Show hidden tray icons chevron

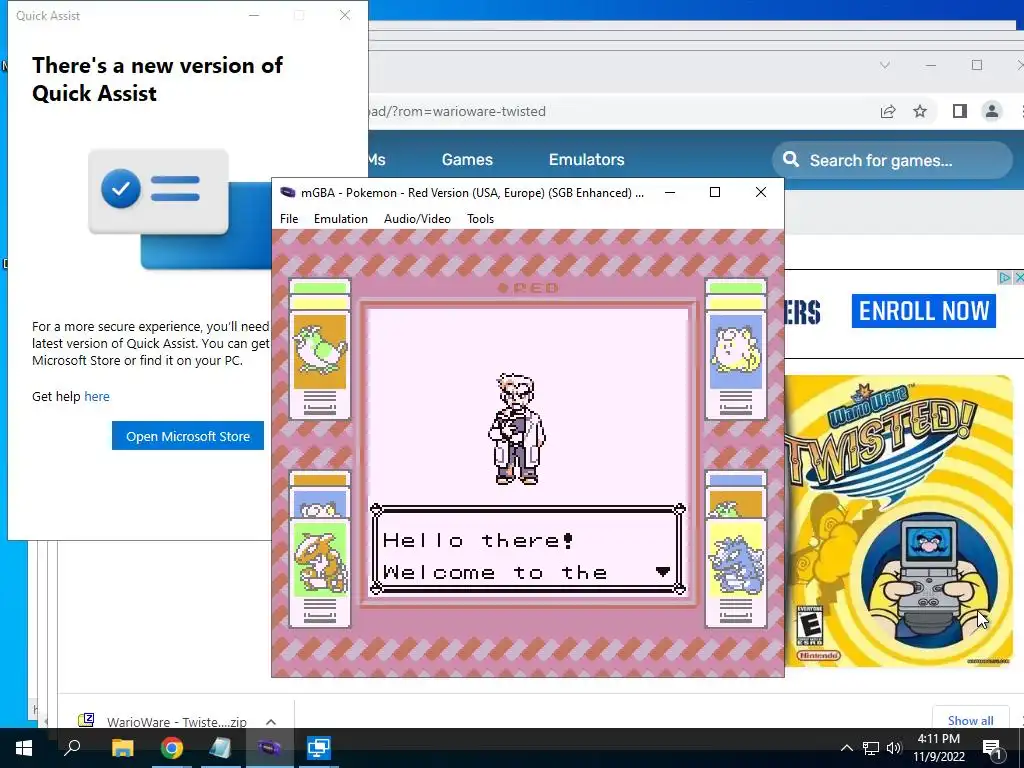(846, 748)
